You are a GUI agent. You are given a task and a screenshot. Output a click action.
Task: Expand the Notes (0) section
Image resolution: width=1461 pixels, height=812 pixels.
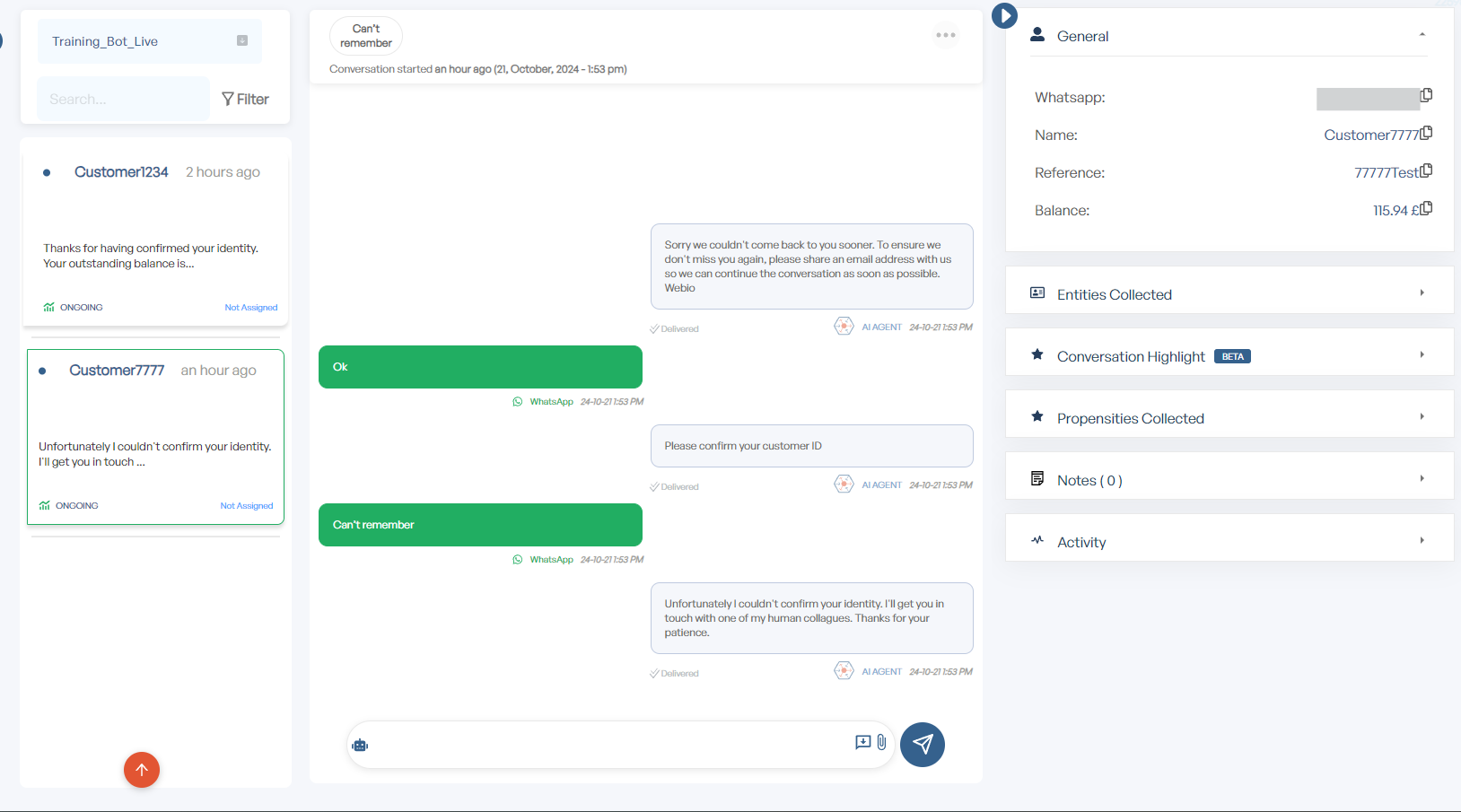coord(1229,479)
